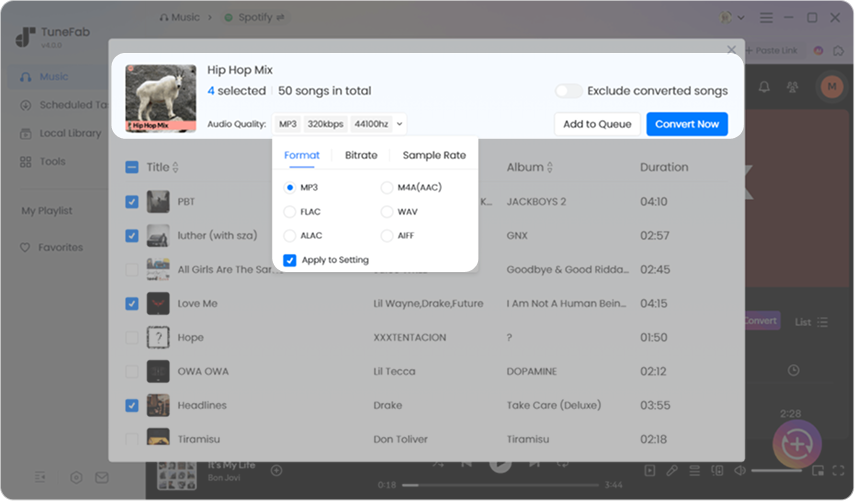Switch to List view in the background
Image resolution: width=855 pixels, height=501 pixels.
point(811,322)
